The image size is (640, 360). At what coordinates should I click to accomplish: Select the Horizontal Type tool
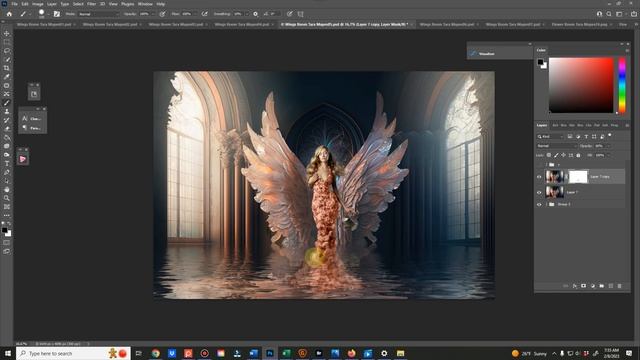click(x=7, y=163)
